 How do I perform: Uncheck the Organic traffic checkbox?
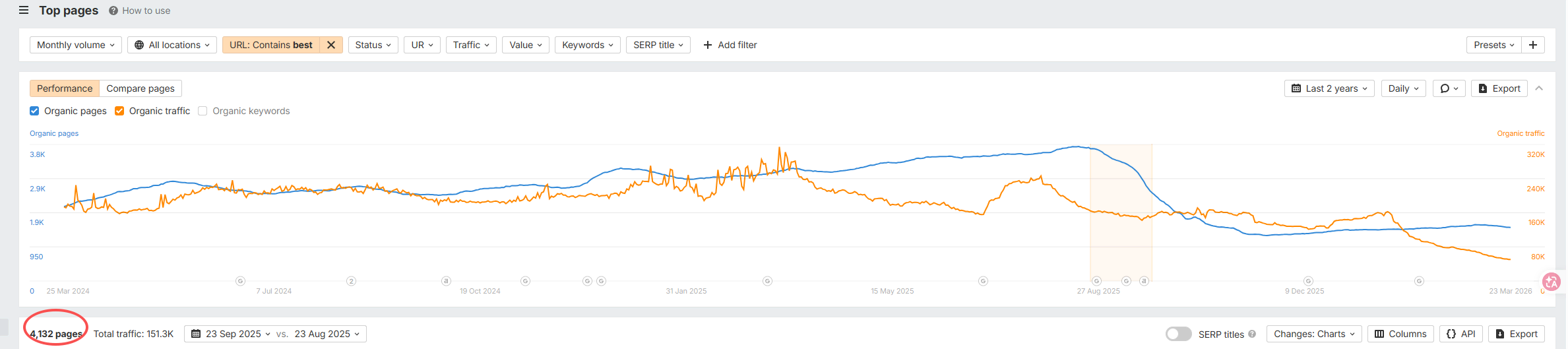119,111
